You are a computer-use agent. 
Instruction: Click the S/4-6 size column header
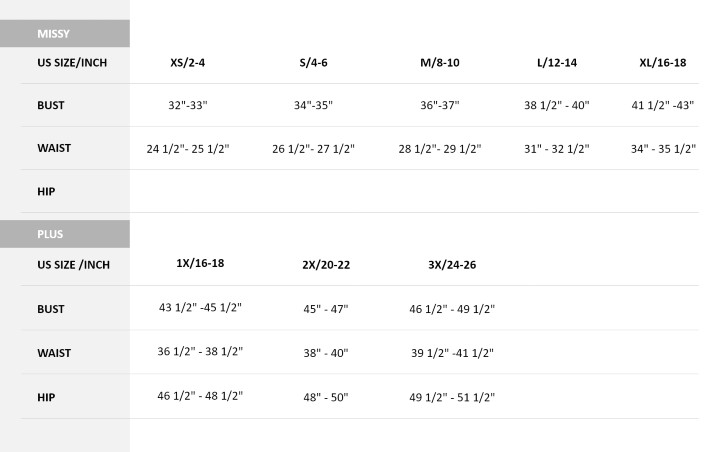[314, 62]
